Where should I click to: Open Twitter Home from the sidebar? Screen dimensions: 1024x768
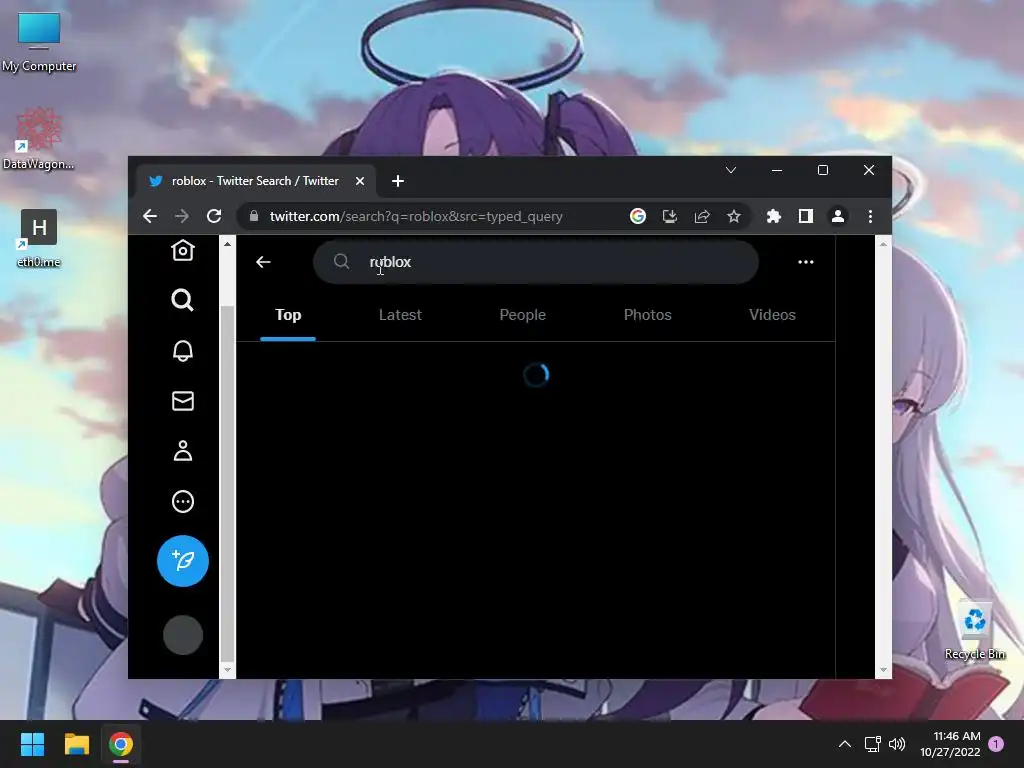click(x=183, y=251)
